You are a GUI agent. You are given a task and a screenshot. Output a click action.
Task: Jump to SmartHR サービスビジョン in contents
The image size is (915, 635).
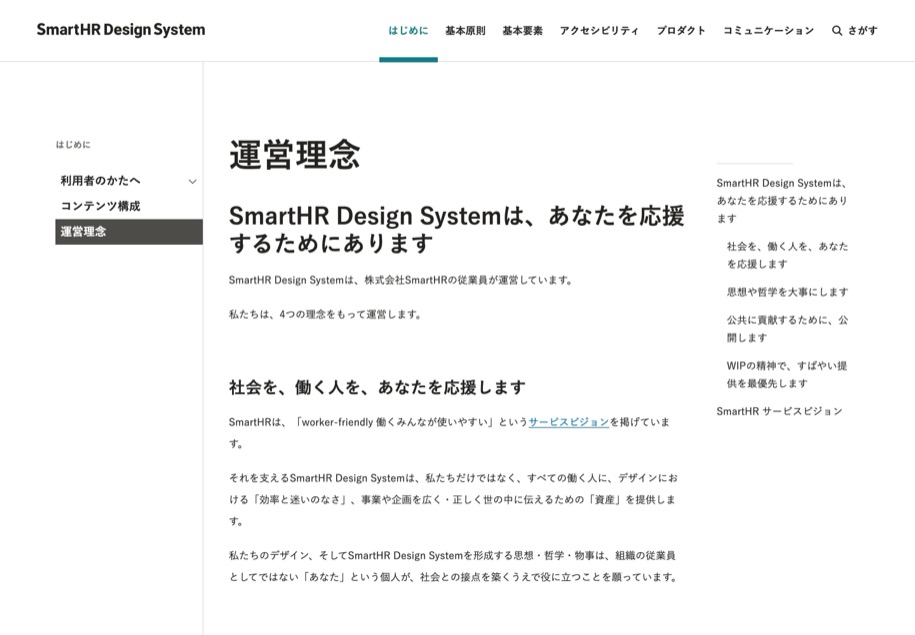click(x=780, y=411)
